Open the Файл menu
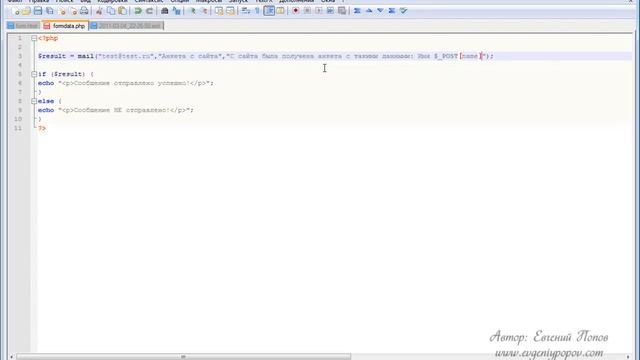640x360 pixels. [x=15, y=1]
